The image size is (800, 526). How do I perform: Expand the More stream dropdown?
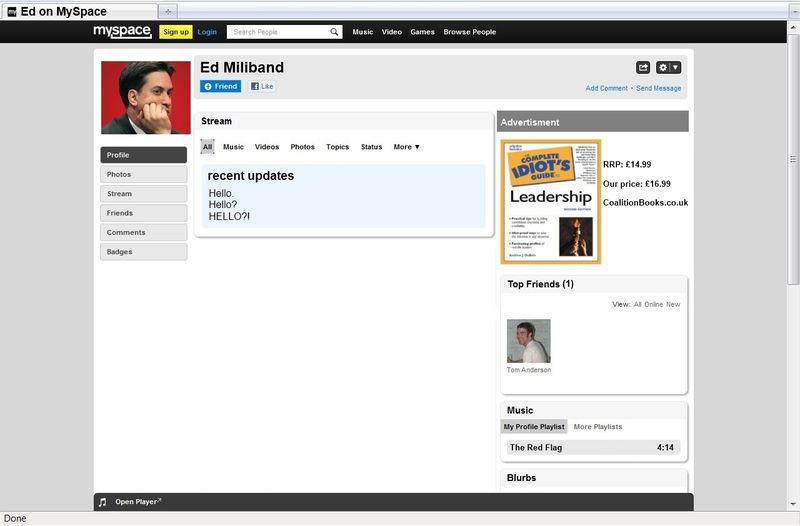pyautogui.click(x=407, y=147)
